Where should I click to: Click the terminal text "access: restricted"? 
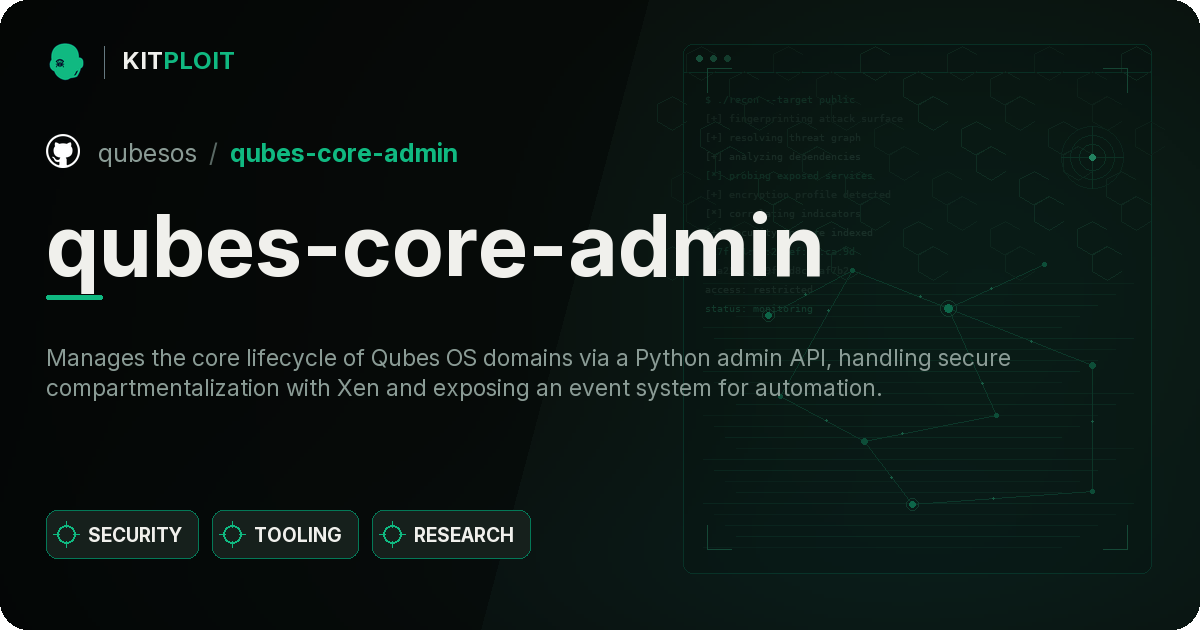coord(759,290)
